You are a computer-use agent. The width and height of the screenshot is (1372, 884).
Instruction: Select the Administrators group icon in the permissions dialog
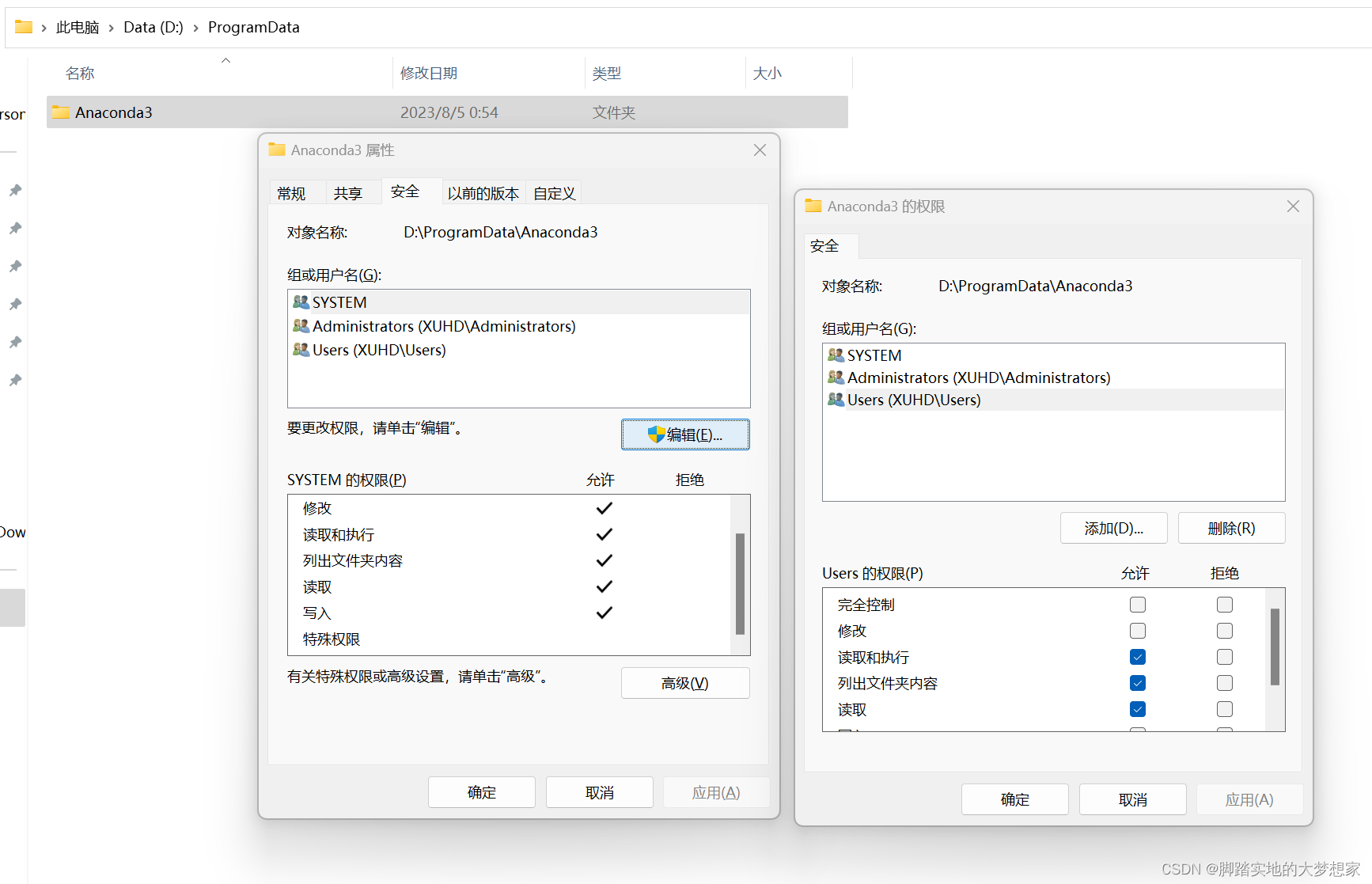(x=836, y=378)
